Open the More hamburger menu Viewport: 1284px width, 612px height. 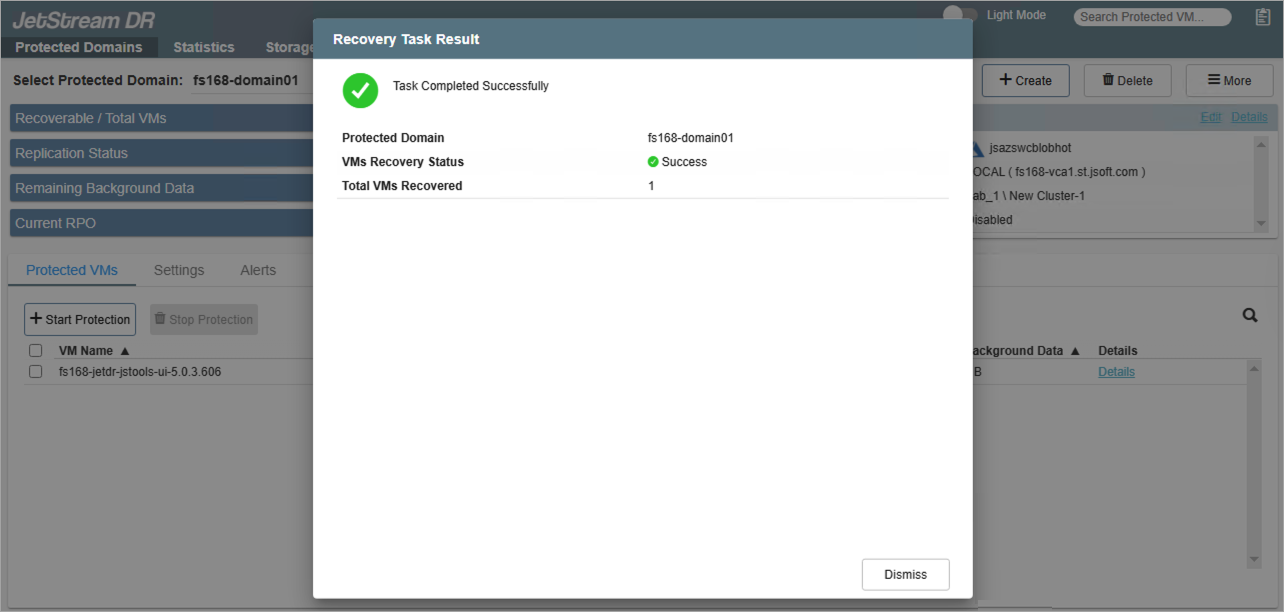click(x=1229, y=81)
